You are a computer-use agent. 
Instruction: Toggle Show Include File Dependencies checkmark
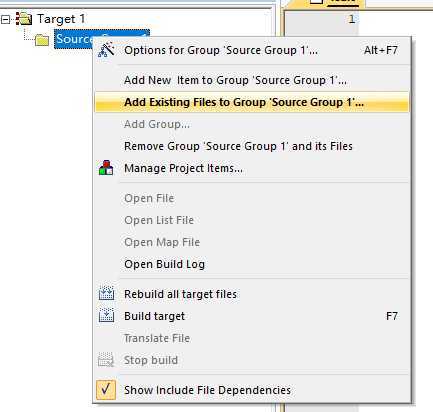(106, 390)
